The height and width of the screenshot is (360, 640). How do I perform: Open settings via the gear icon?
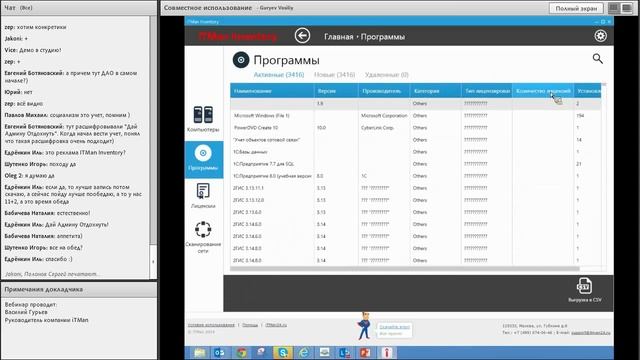[x=600, y=36]
